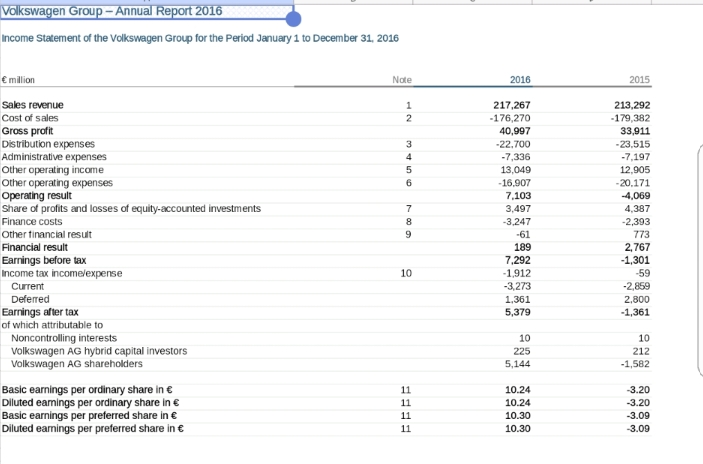The height and width of the screenshot is (464, 703).
Task: Click Cost of sales value -179,382
Action: point(630,118)
